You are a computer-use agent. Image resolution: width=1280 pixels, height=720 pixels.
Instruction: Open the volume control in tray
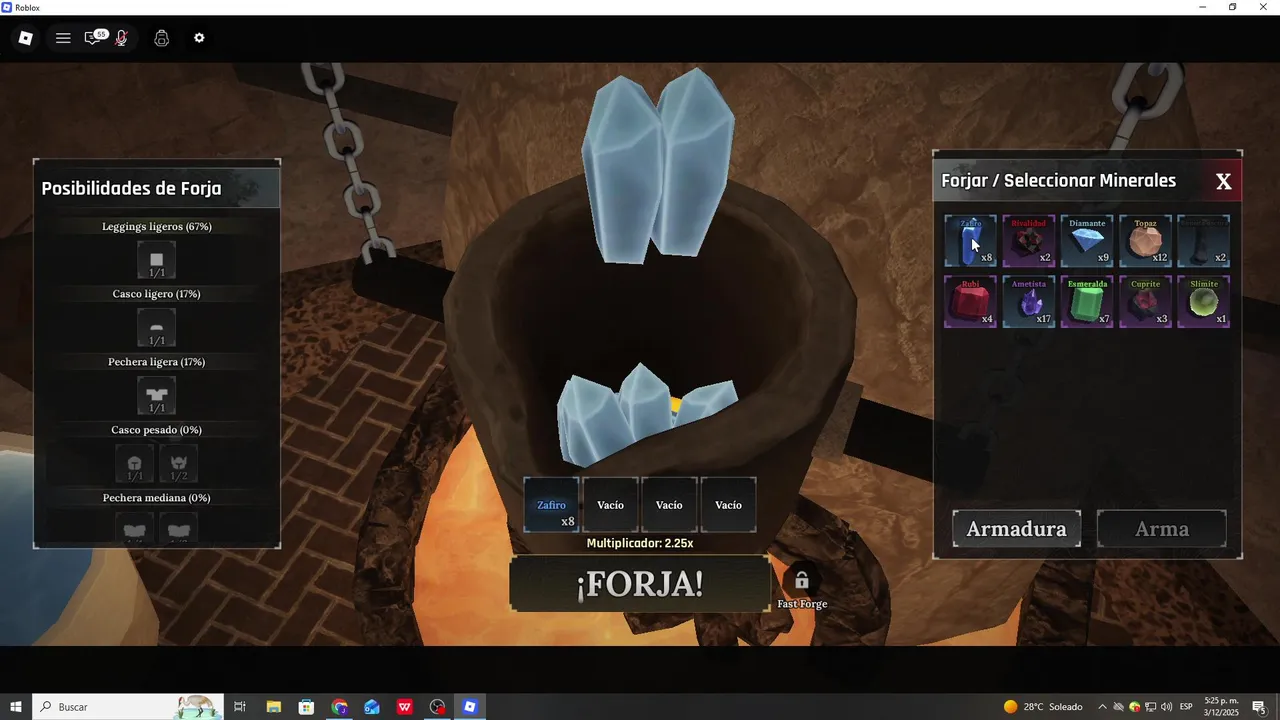pyautogui.click(x=1166, y=707)
